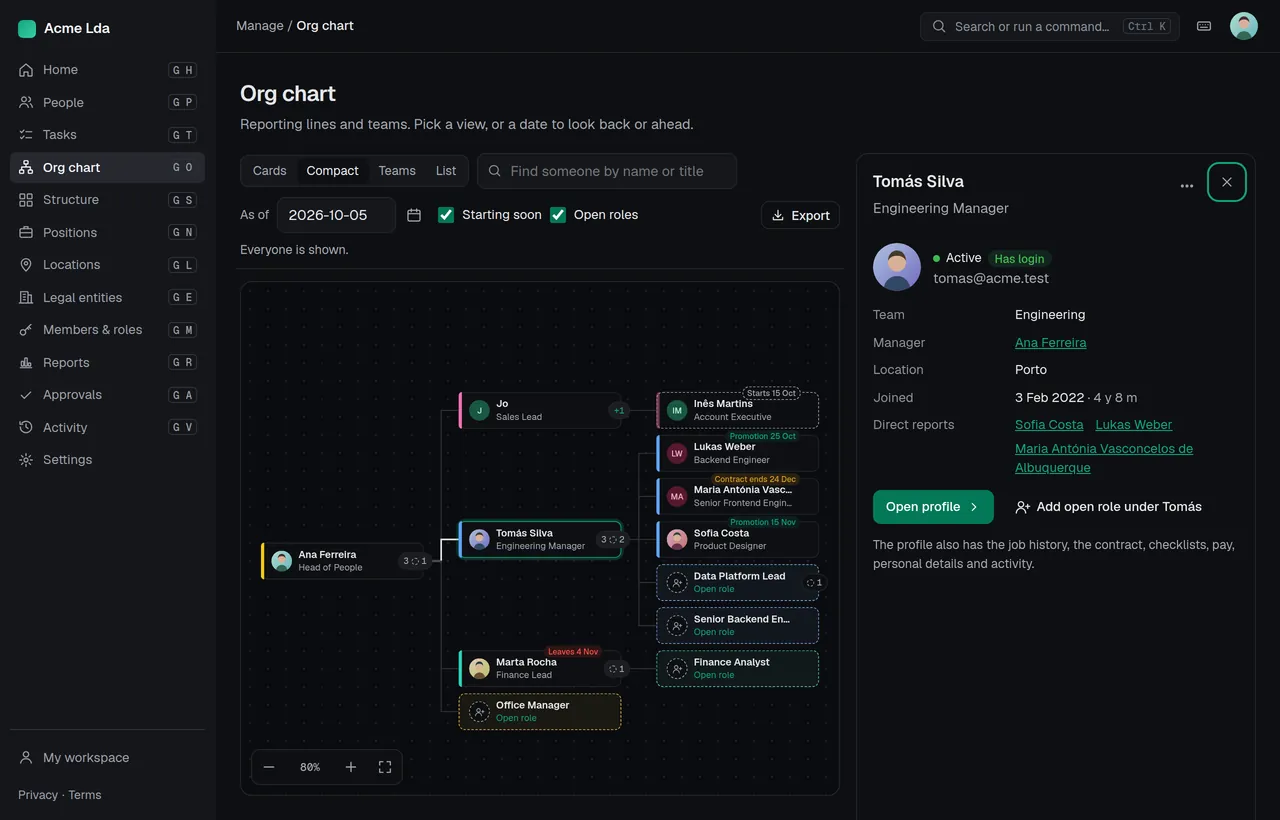
Task: Click Manage in the breadcrumb
Action: 260,26
